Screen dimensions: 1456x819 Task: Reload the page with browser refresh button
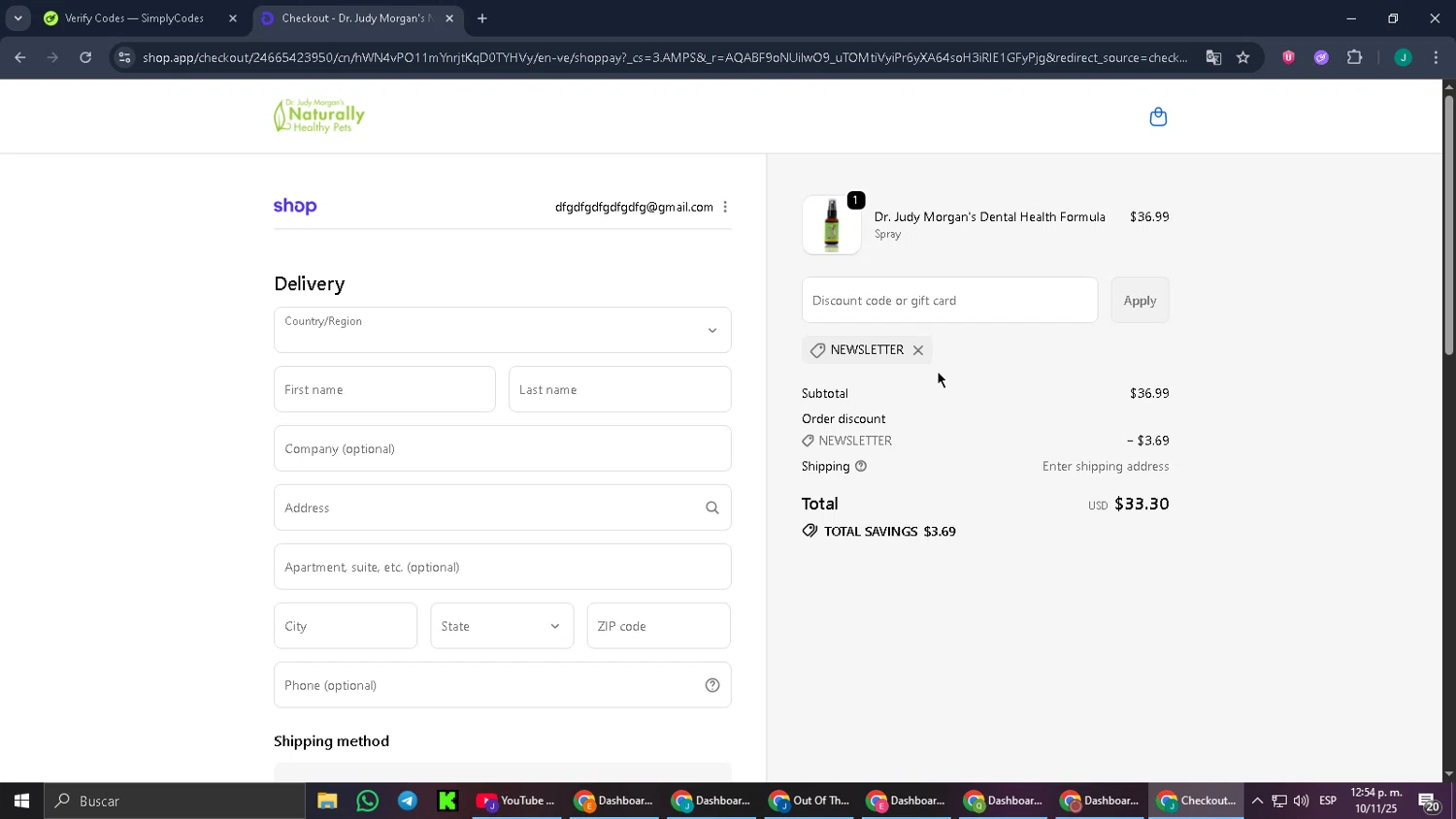(x=85, y=57)
